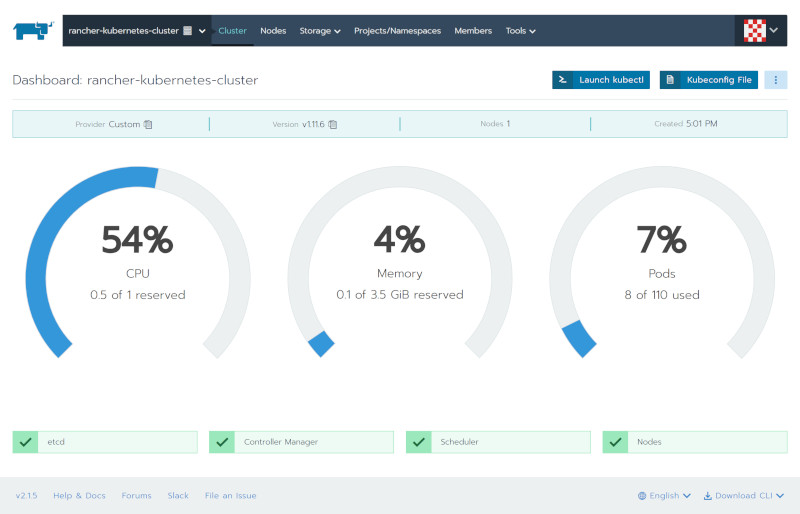Copy the Custom provider value icon

pos(148,124)
